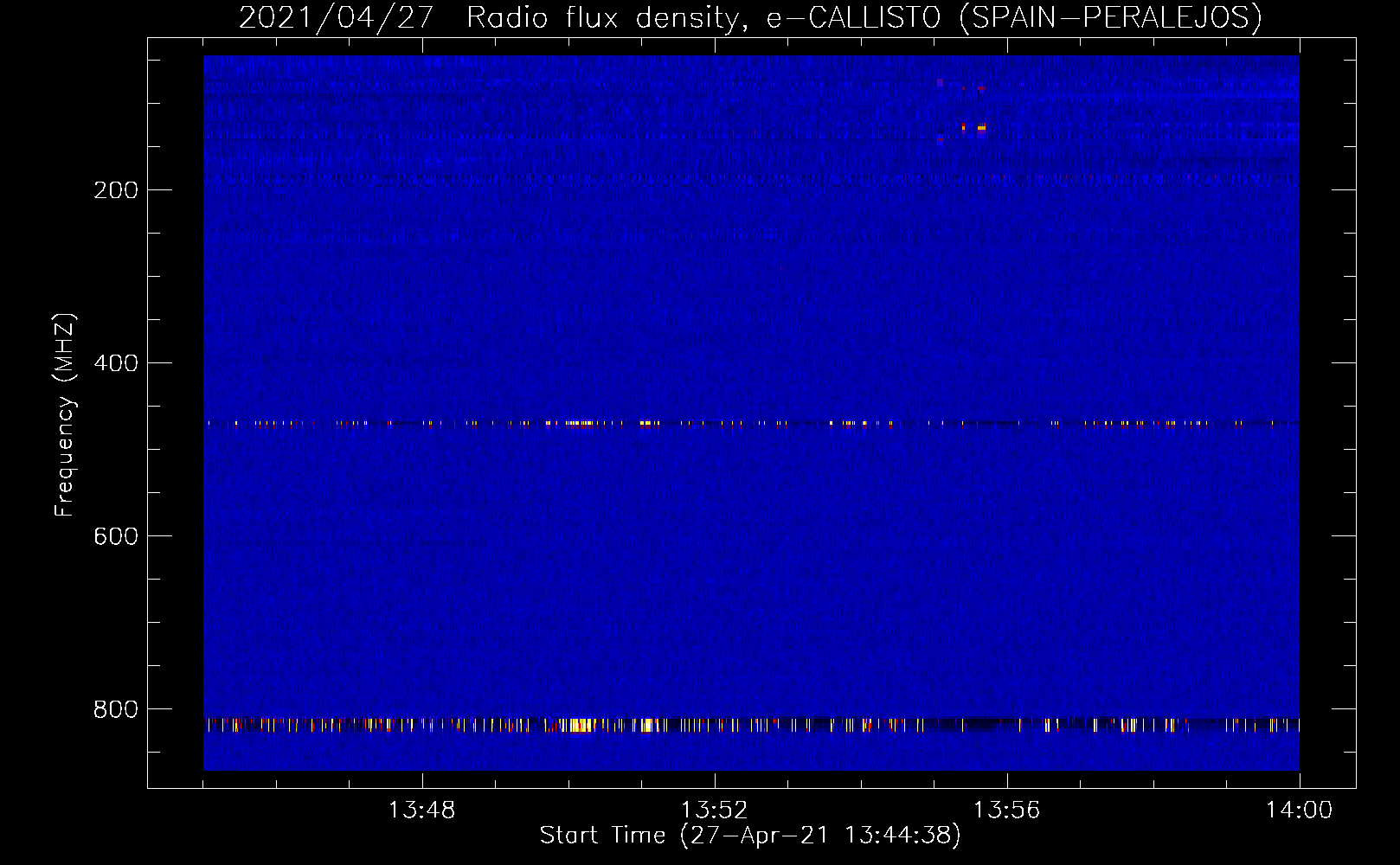Click the plot title "2021/04/27 Radio flux density, e-CALLISTO (SPAIN-PERALEJOS)"
This screenshot has height=865, width=1400.
750,17
